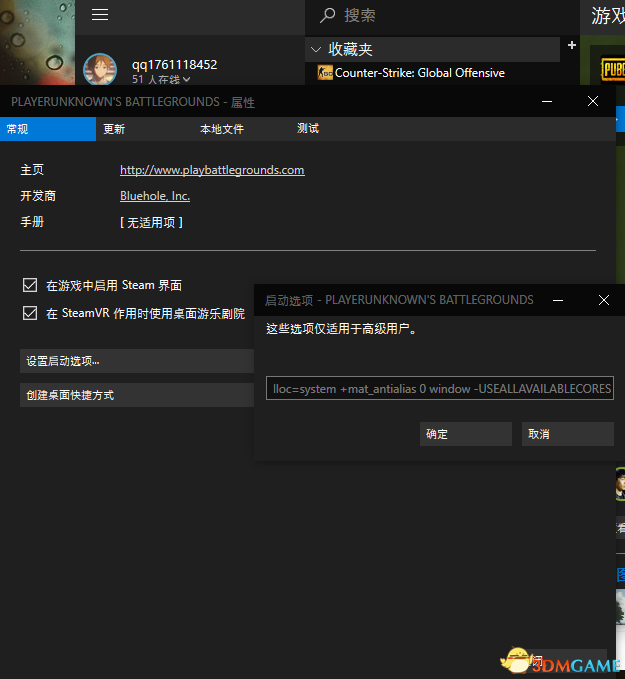This screenshot has height=679, width=625.
Task: Click the Counter-Strike game icon
Action: click(324, 73)
